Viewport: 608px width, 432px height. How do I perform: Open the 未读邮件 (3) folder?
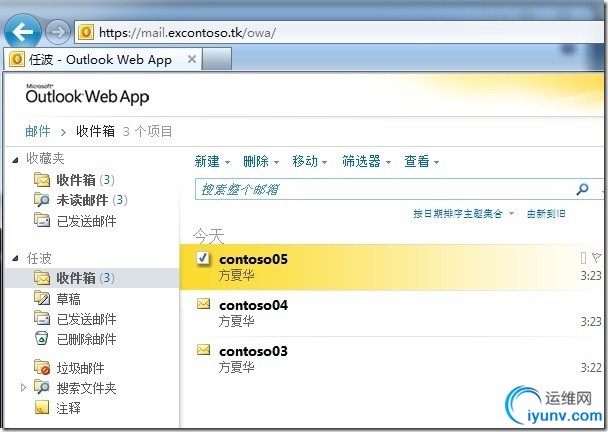click(92, 200)
